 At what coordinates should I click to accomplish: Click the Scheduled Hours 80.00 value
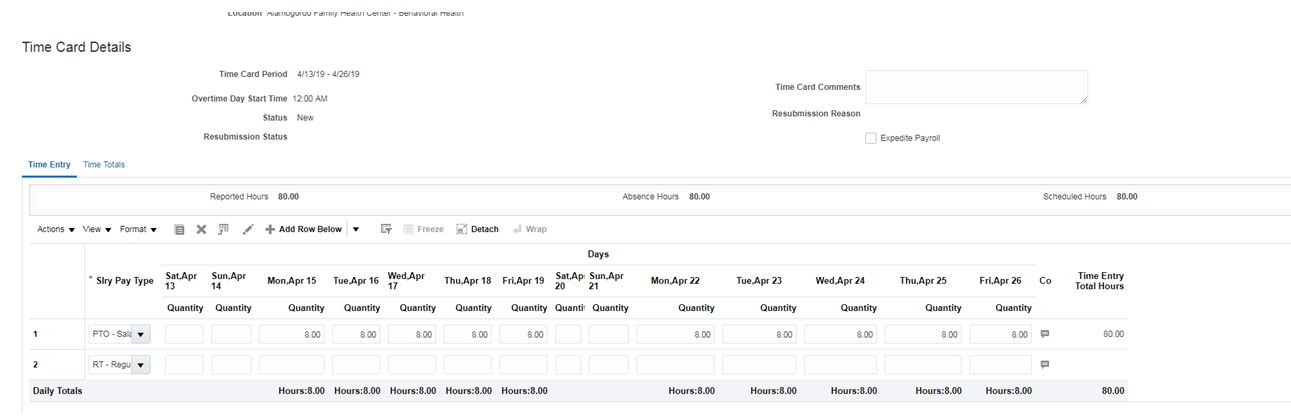1127,196
